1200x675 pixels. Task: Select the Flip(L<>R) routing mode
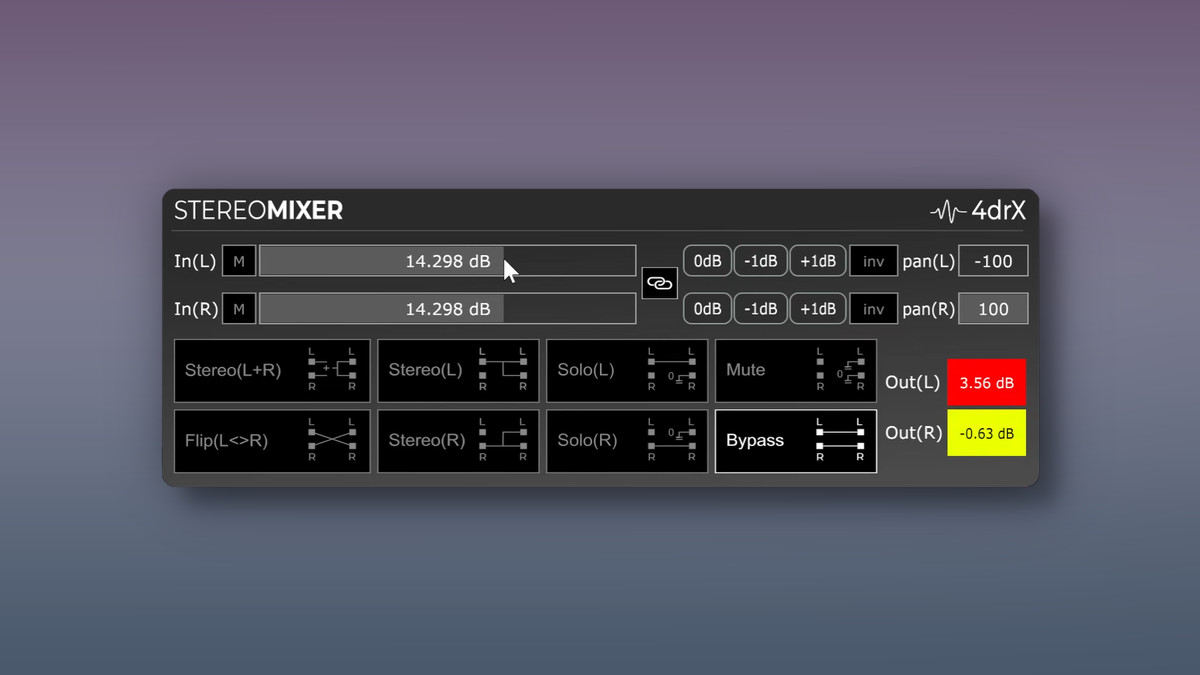(x=272, y=441)
